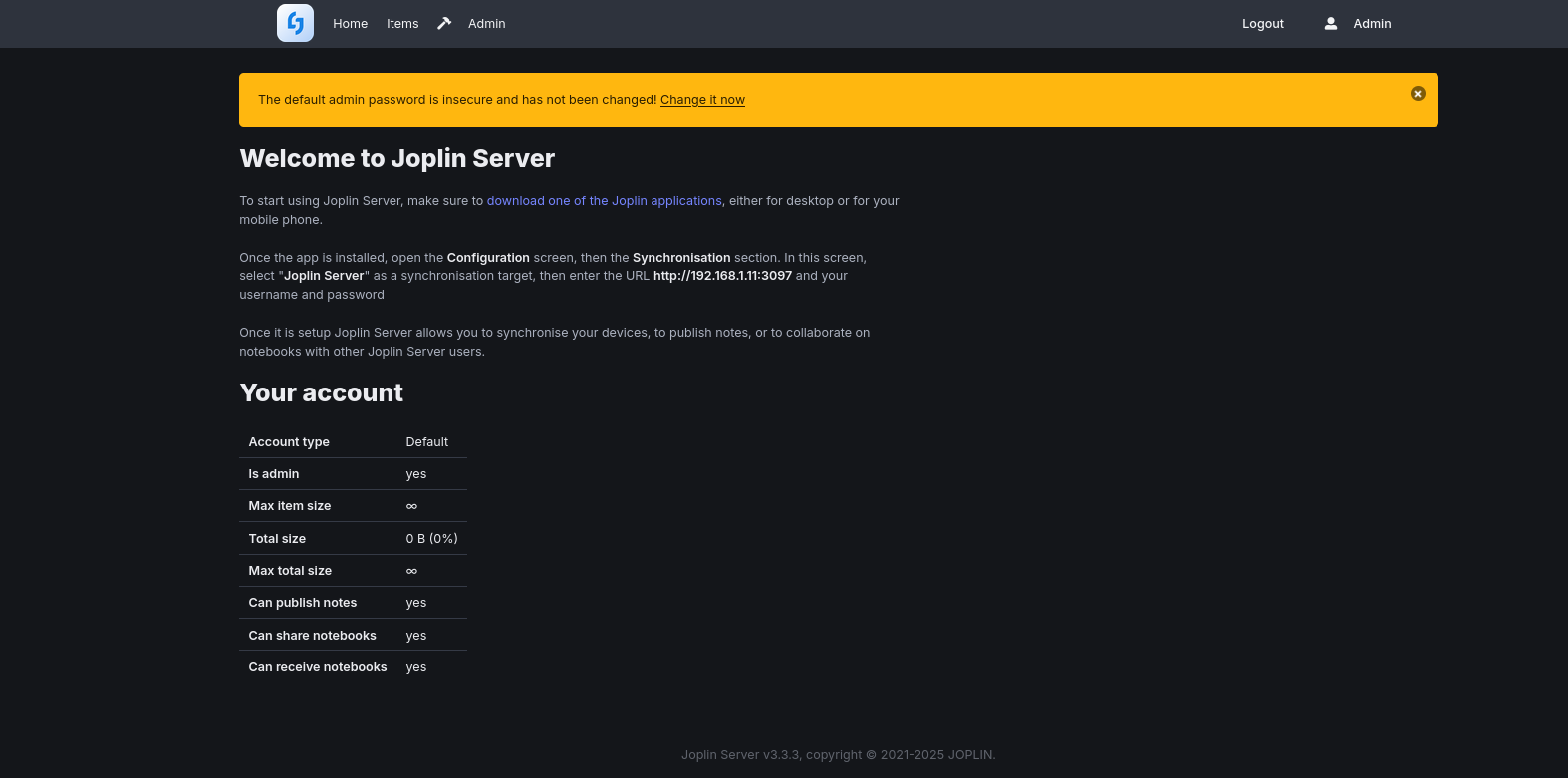Click the infinity value for Max total size

411,571
